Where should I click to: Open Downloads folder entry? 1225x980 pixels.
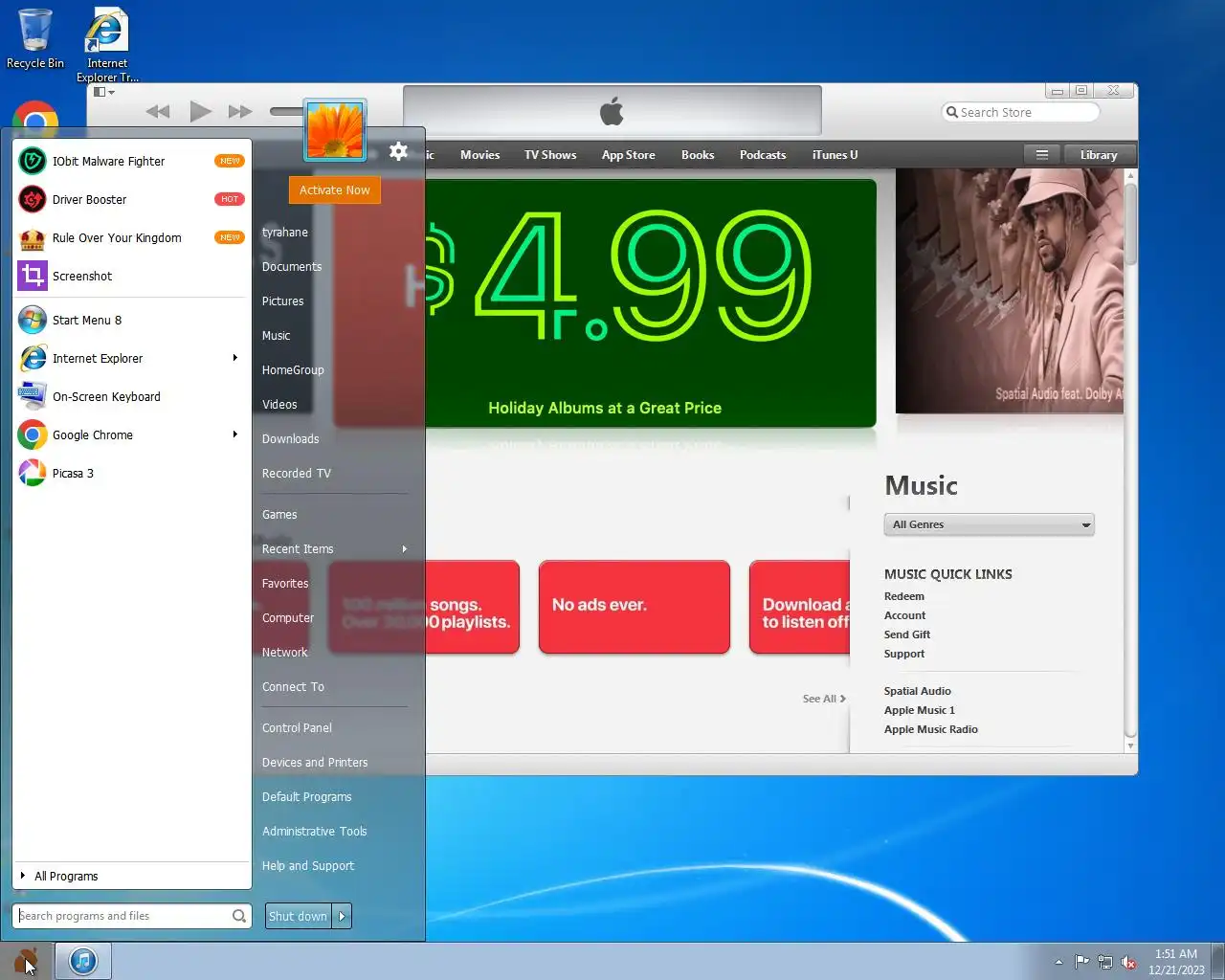(x=291, y=438)
